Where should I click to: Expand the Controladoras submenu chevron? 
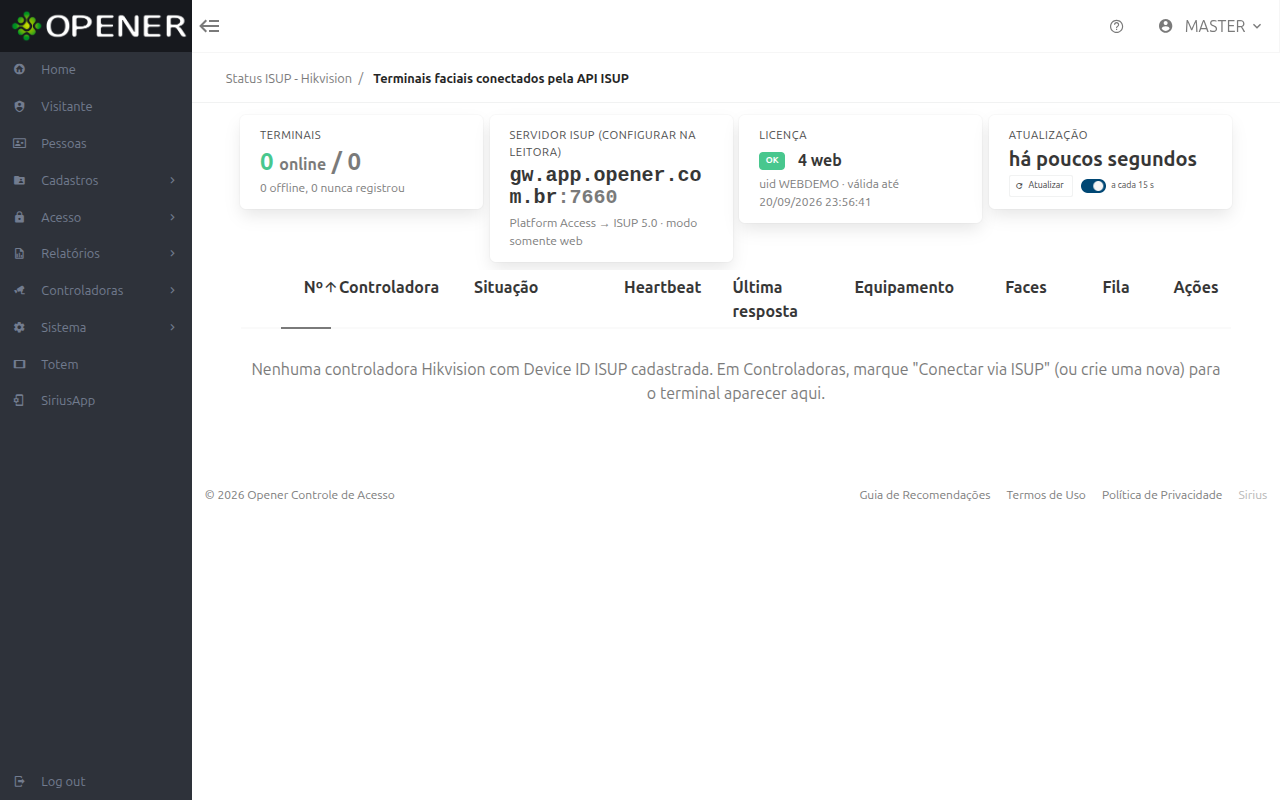(x=173, y=291)
